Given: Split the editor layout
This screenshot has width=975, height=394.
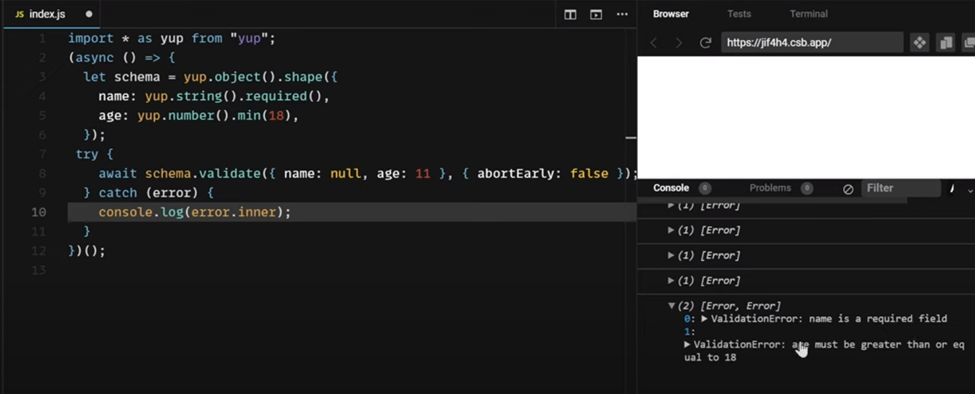Looking at the screenshot, I should tap(570, 14).
